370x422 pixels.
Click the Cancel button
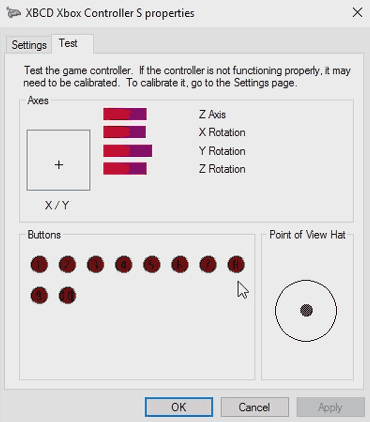254,407
